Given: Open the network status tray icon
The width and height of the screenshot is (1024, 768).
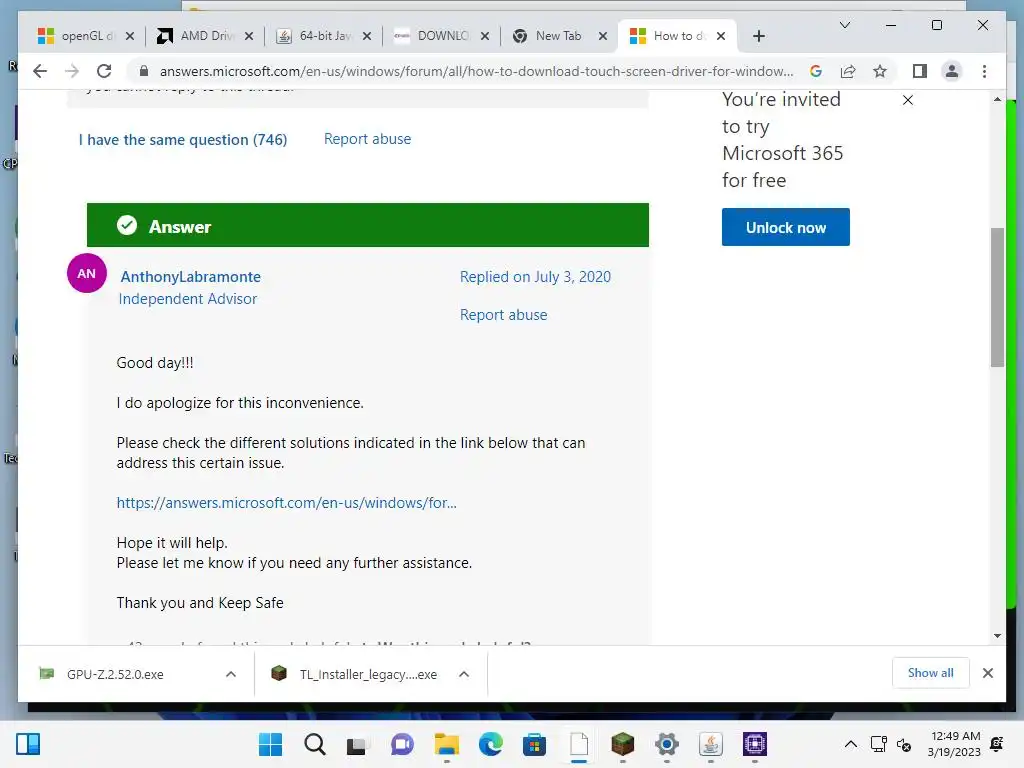Looking at the screenshot, I should pos(878,744).
